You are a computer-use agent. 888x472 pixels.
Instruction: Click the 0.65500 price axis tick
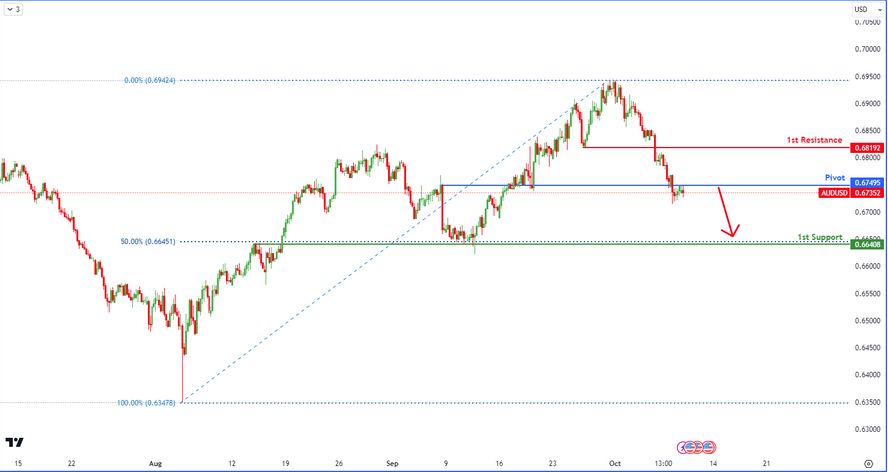(867, 294)
